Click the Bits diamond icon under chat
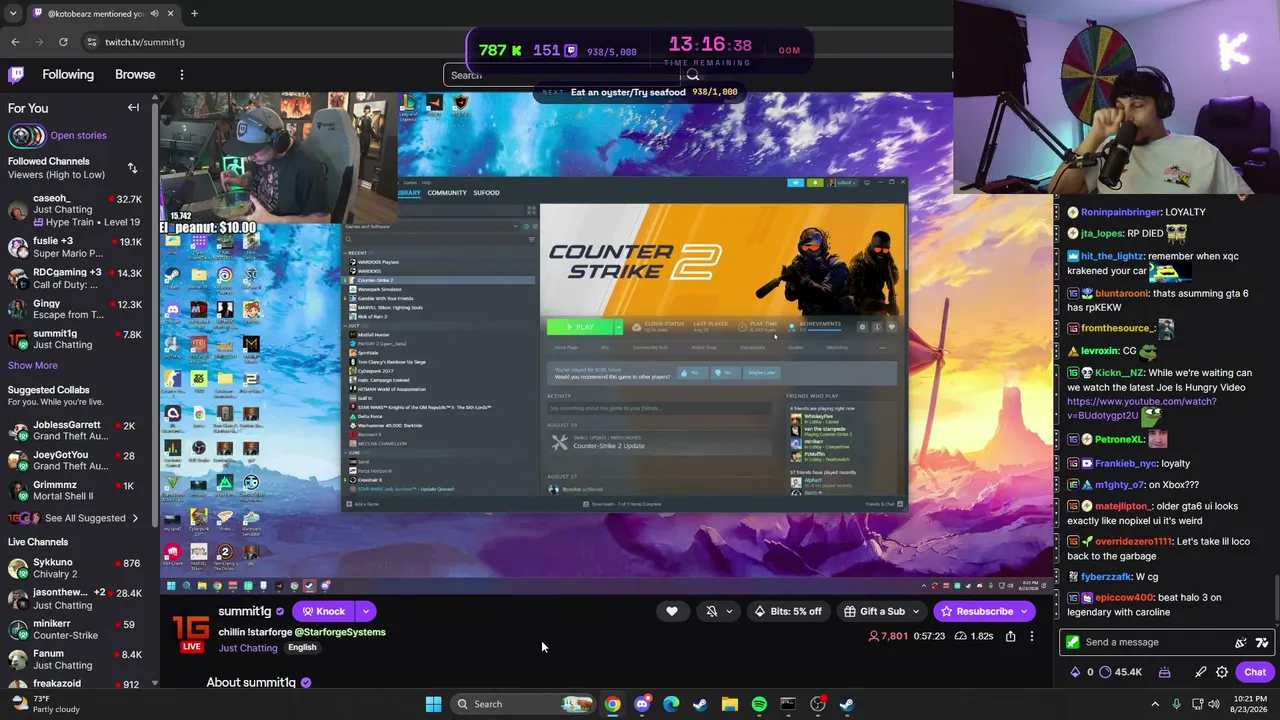The image size is (1280, 720). tap(1075, 672)
